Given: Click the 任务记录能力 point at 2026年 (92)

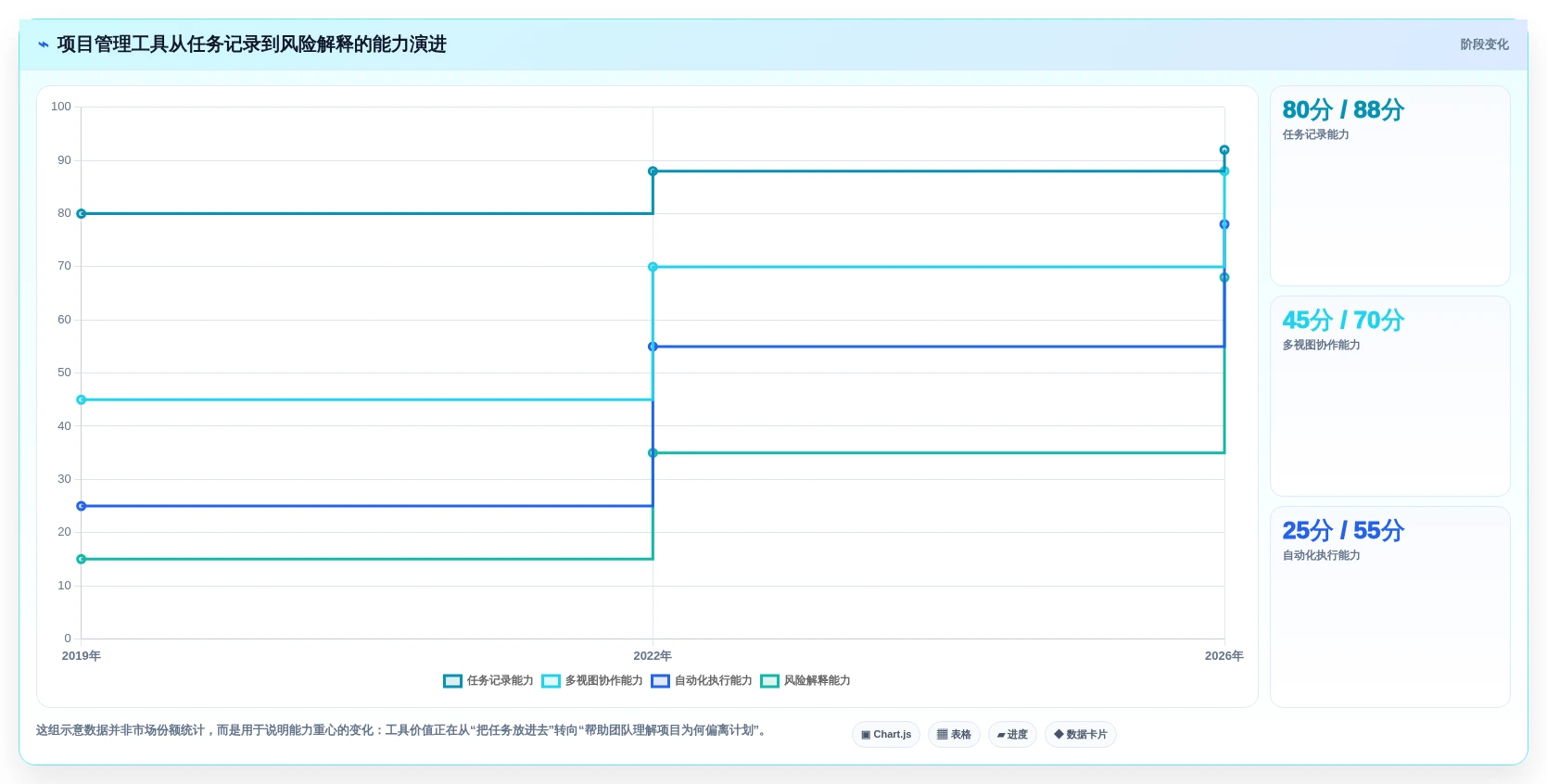Looking at the screenshot, I should click(x=1224, y=150).
